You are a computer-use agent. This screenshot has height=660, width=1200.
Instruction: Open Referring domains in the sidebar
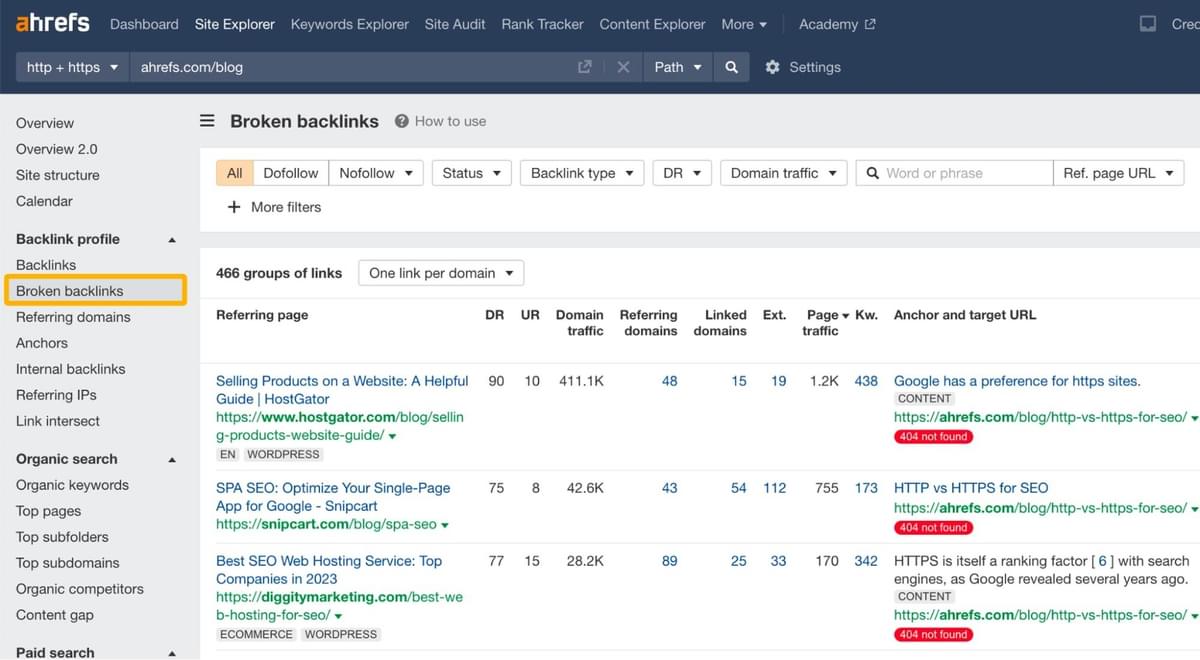pyautogui.click(x=73, y=317)
